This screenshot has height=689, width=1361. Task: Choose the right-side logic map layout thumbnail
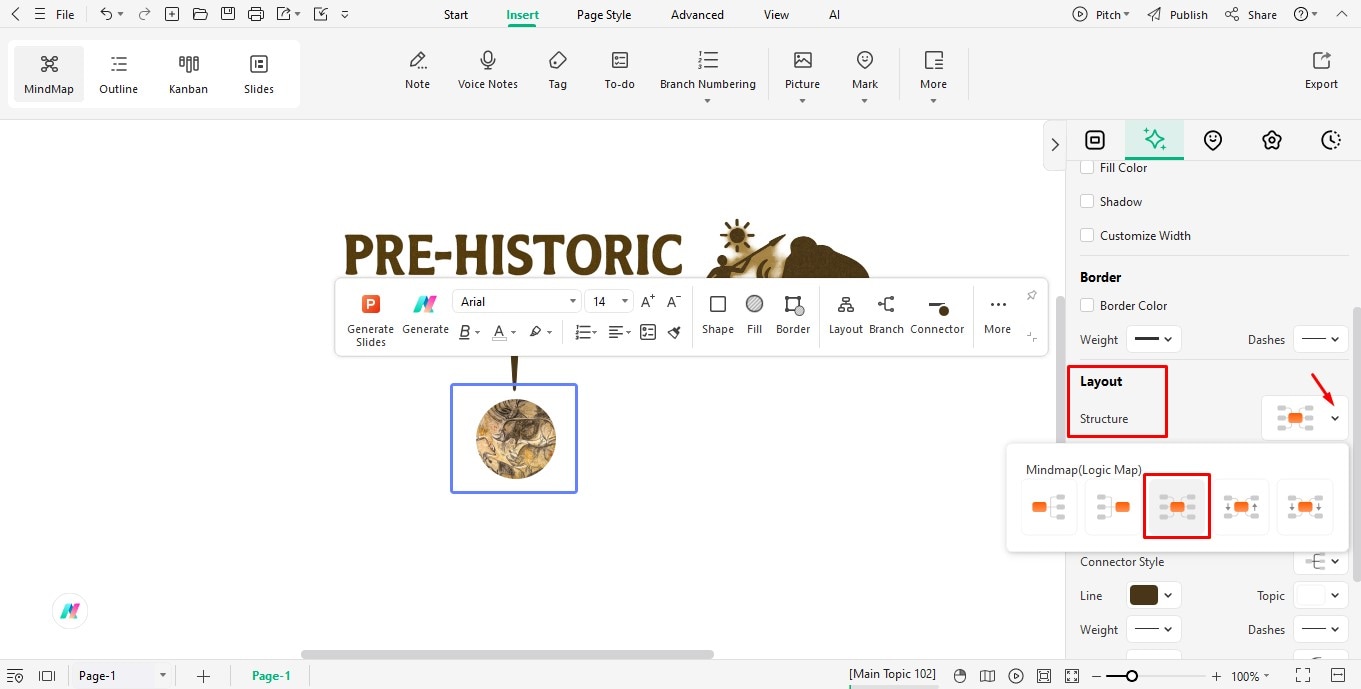pos(1048,507)
